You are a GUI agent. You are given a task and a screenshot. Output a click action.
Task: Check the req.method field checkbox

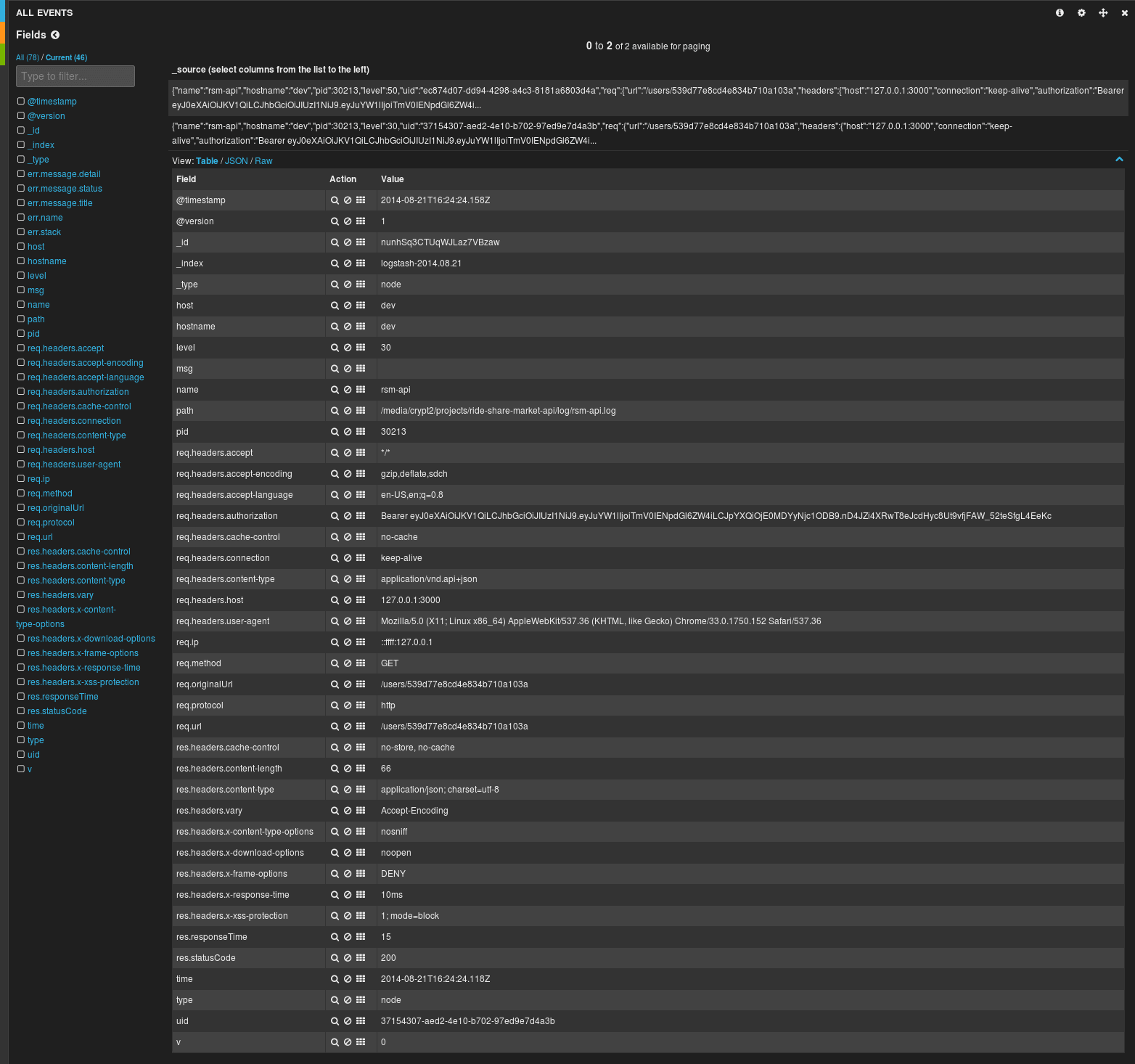tap(21, 493)
